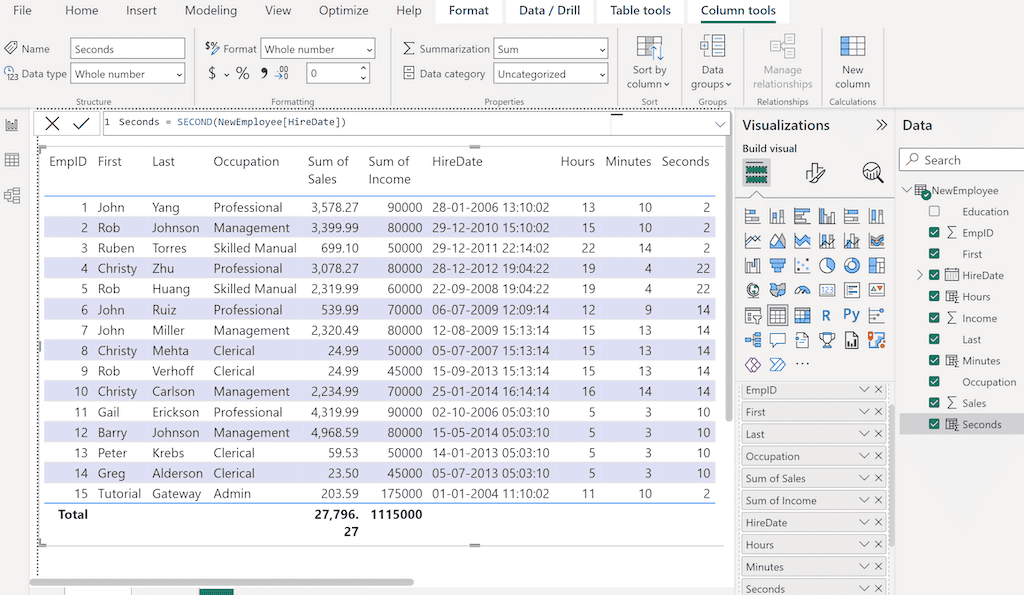This screenshot has height=595, width=1024.
Task: Open the Modeling menu
Action: (x=210, y=11)
